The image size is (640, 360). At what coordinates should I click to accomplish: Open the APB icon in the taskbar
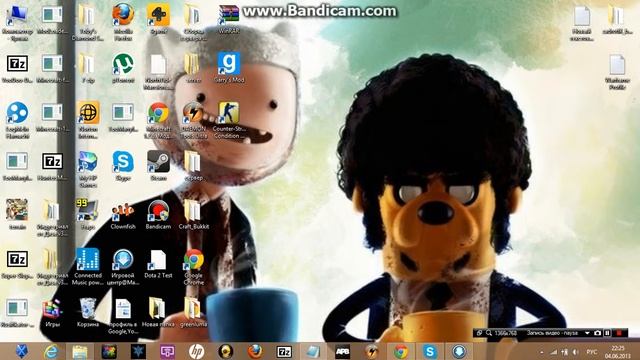click(x=342, y=351)
